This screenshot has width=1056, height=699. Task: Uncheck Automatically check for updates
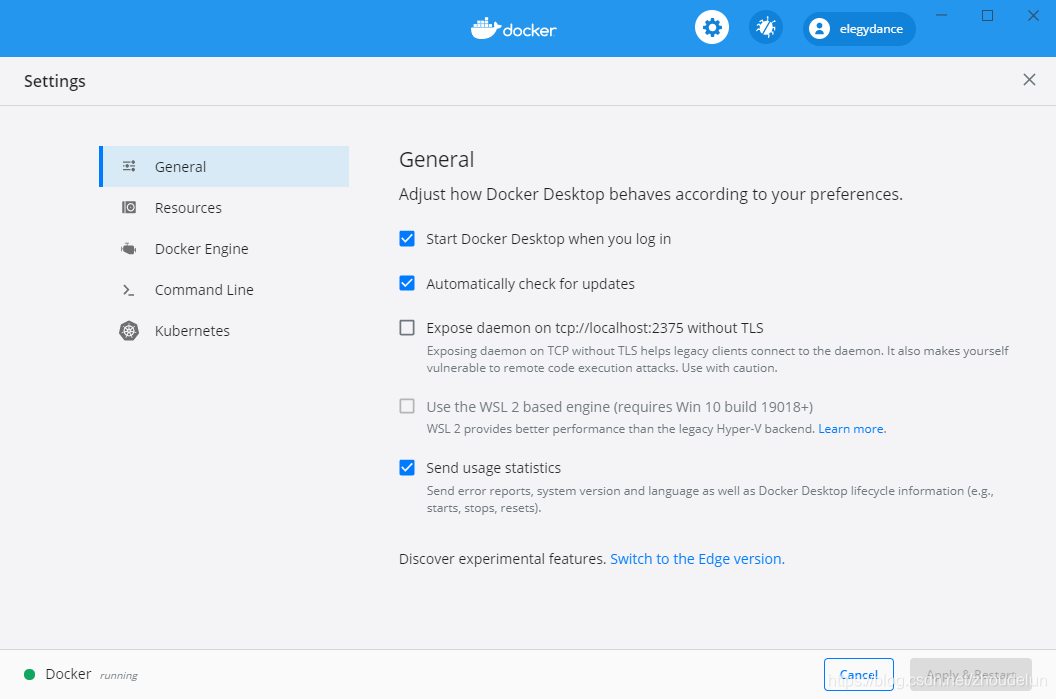click(407, 283)
